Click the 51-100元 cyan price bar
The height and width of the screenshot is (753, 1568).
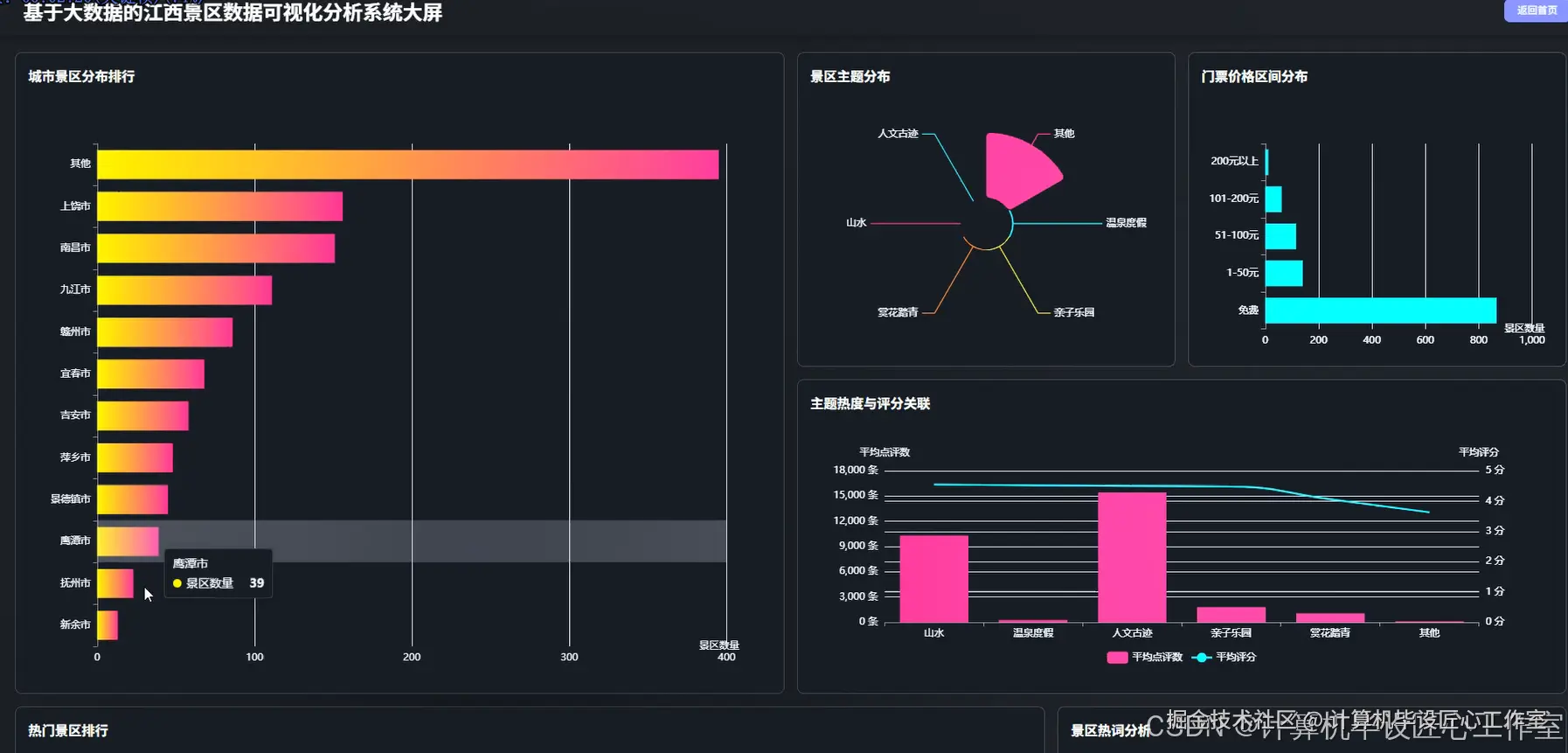[x=1280, y=236]
